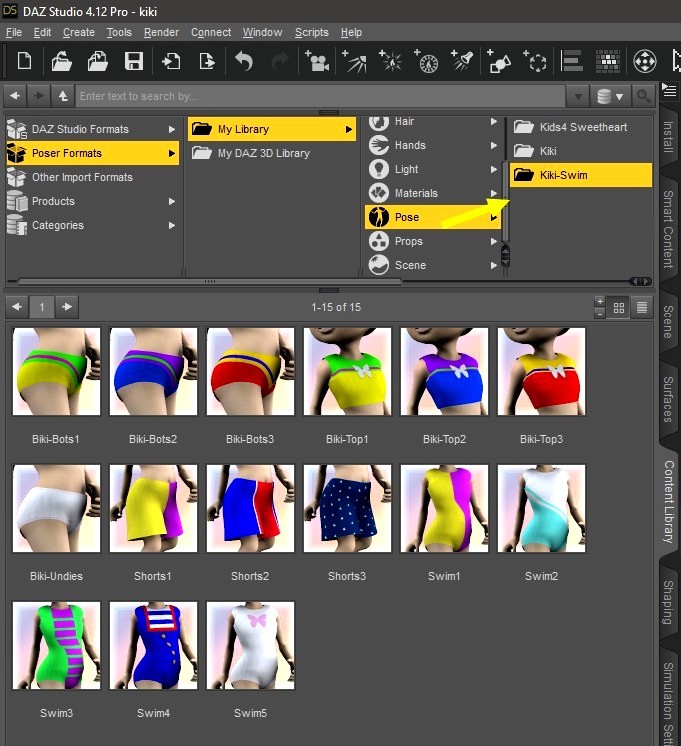681x746 pixels.
Task: Open the database options dropdown
Action: coord(610,97)
